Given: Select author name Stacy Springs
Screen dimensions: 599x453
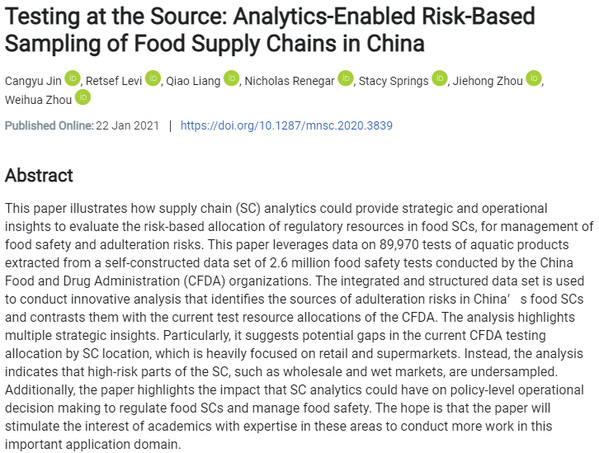Looking at the screenshot, I should 393,81.
